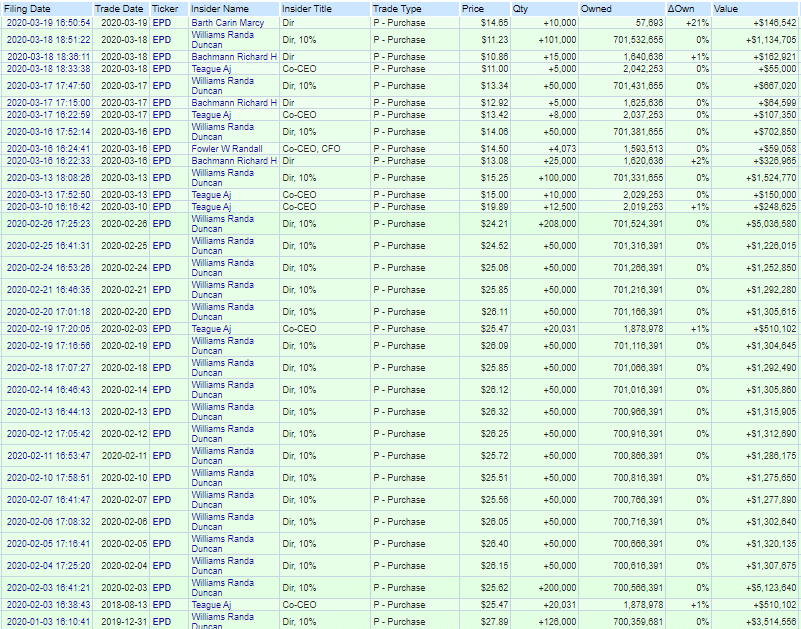Open filing 2020-02-25 16:41:31
The width and height of the screenshot is (801, 629).
click(x=49, y=246)
